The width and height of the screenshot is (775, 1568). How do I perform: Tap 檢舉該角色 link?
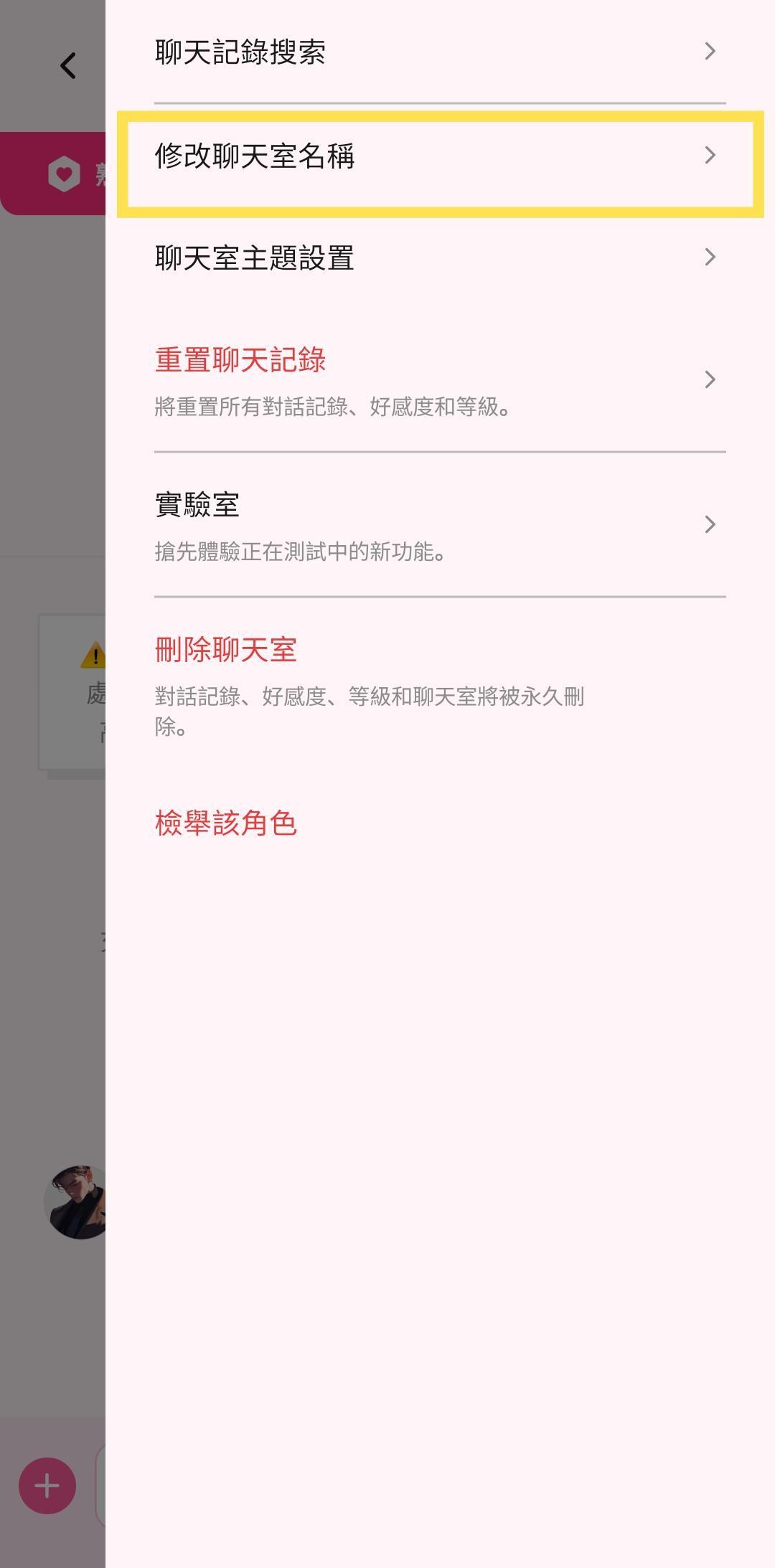[226, 823]
